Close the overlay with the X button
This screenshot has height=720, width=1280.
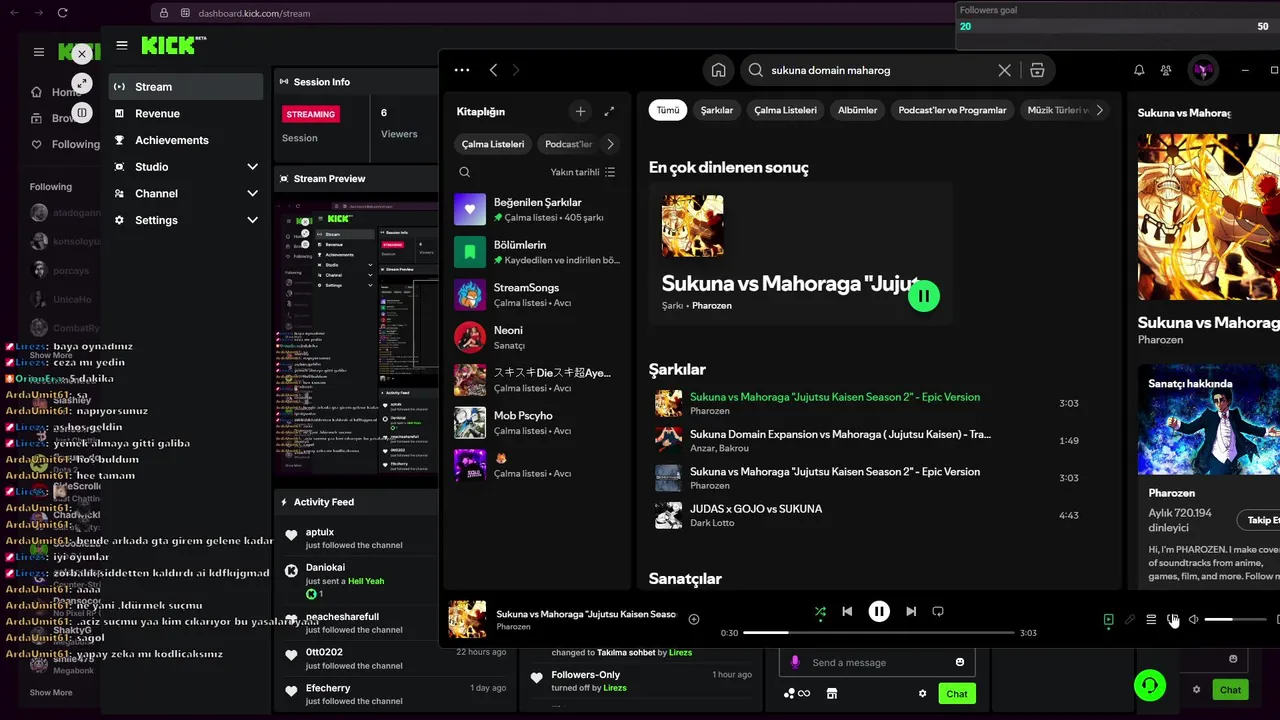[x=82, y=54]
